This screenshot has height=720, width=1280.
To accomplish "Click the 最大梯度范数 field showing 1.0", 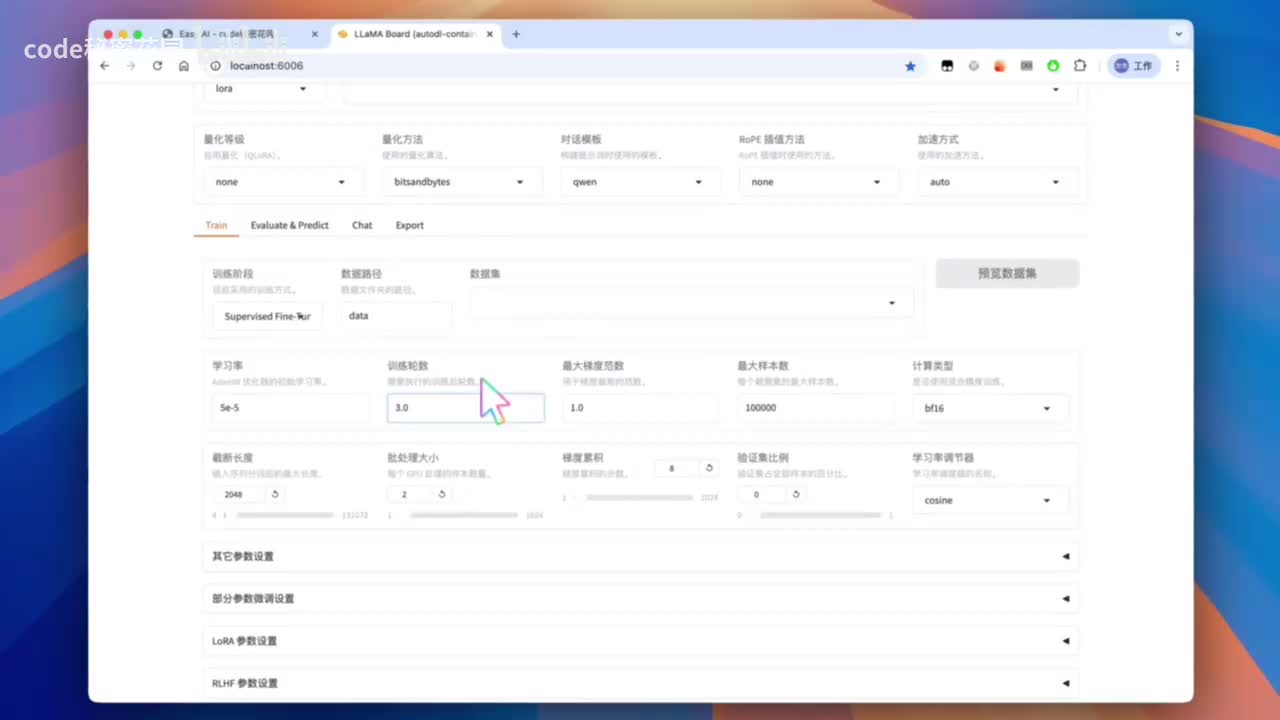I will 640,408.
